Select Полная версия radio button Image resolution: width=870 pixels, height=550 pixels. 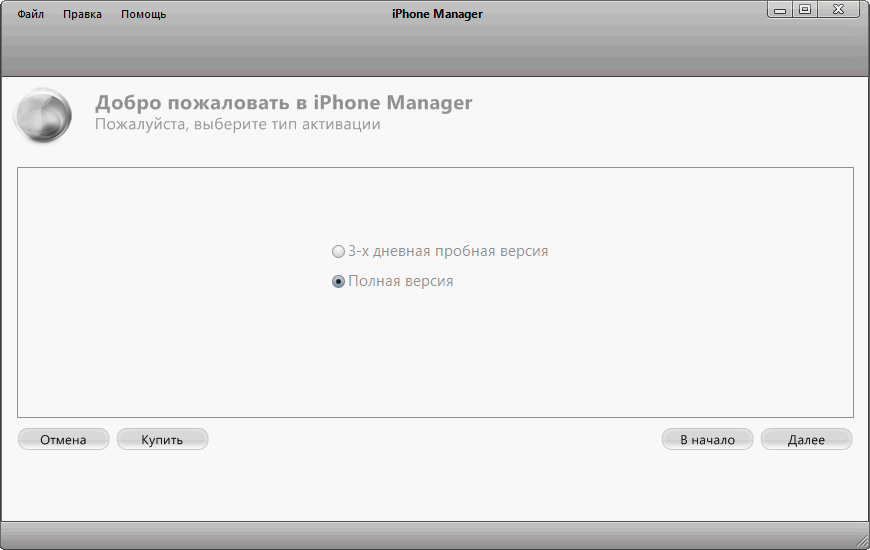[x=338, y=281]
